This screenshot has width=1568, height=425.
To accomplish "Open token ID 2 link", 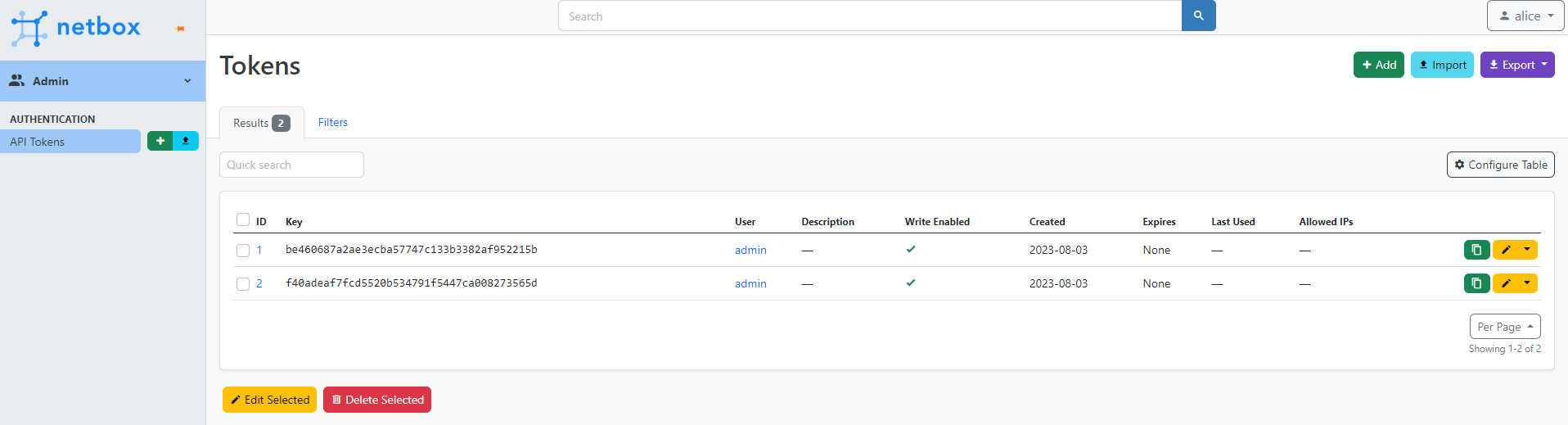I will (x=259, y=283).
